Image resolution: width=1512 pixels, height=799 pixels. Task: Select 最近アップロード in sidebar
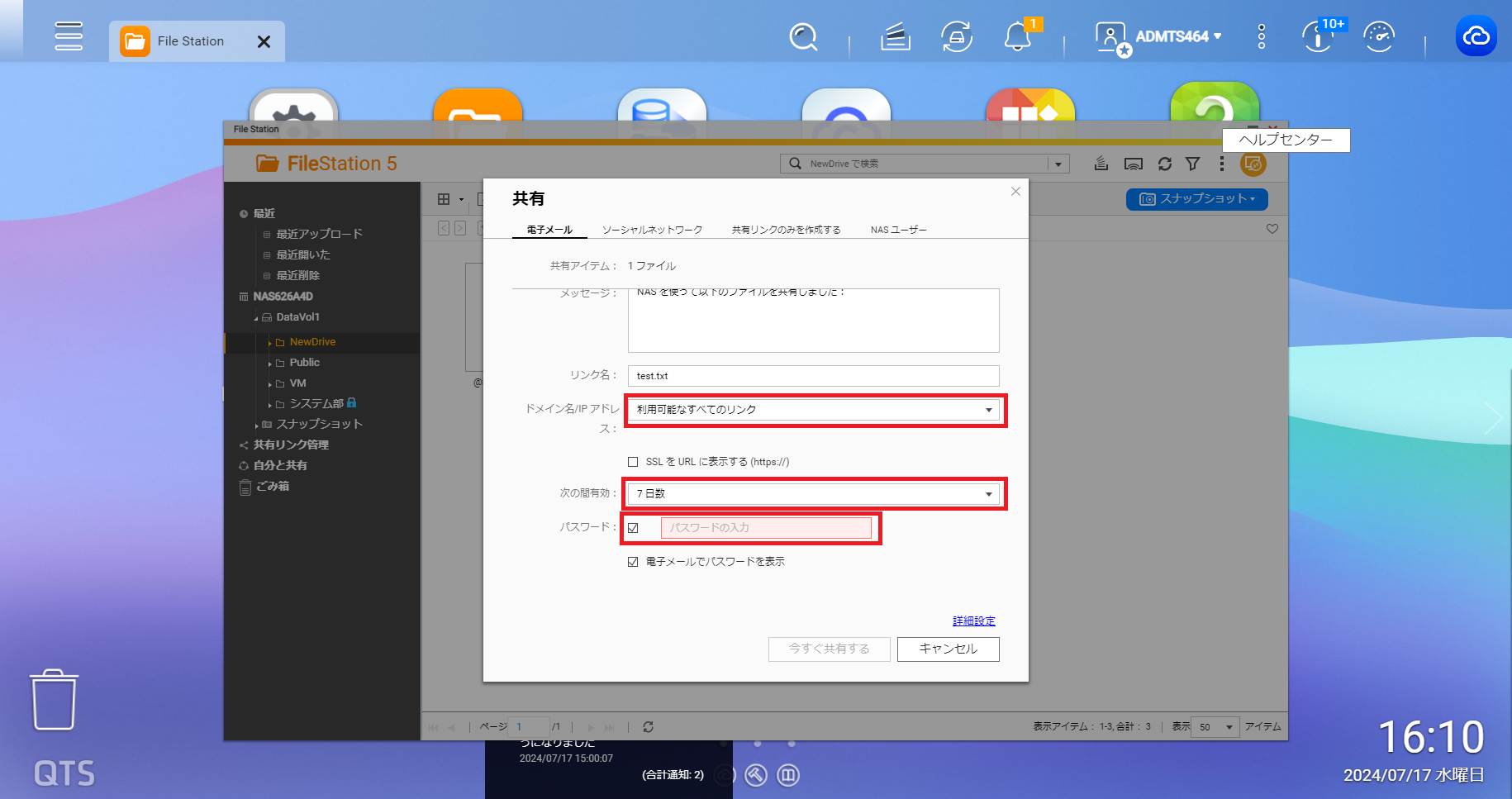pos(319,234)
